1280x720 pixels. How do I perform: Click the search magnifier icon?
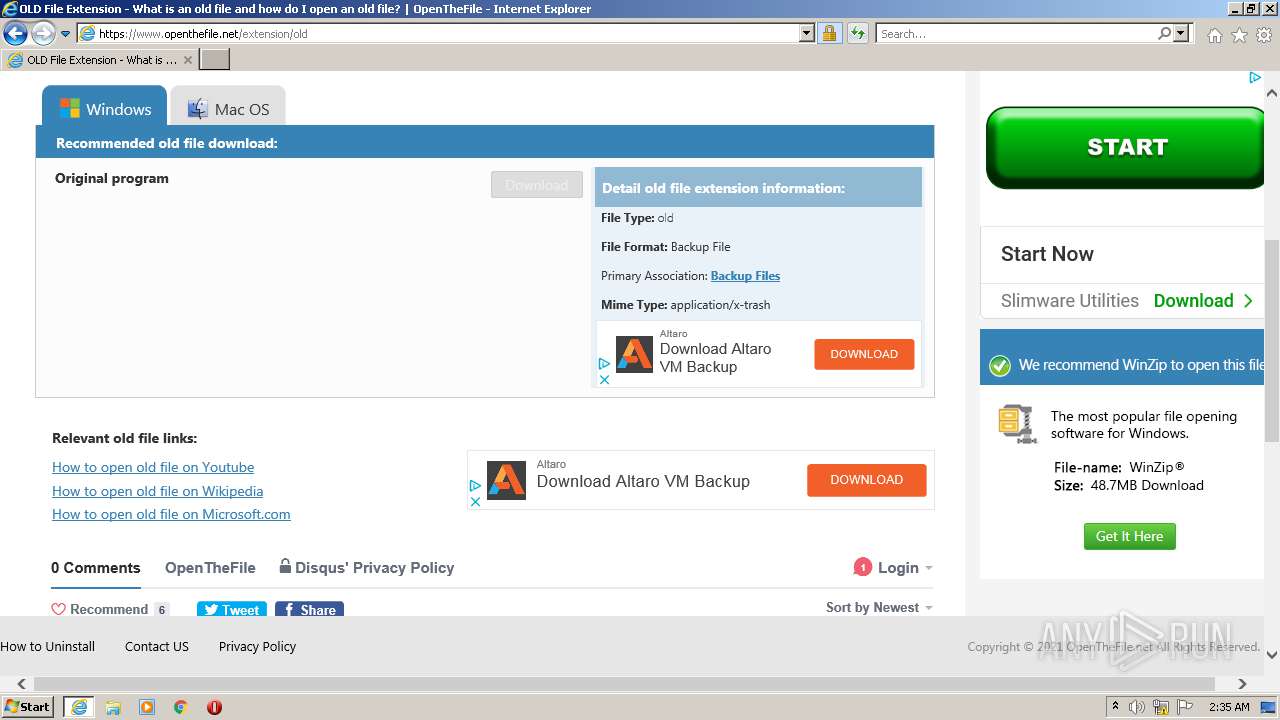pos(1164,33)
